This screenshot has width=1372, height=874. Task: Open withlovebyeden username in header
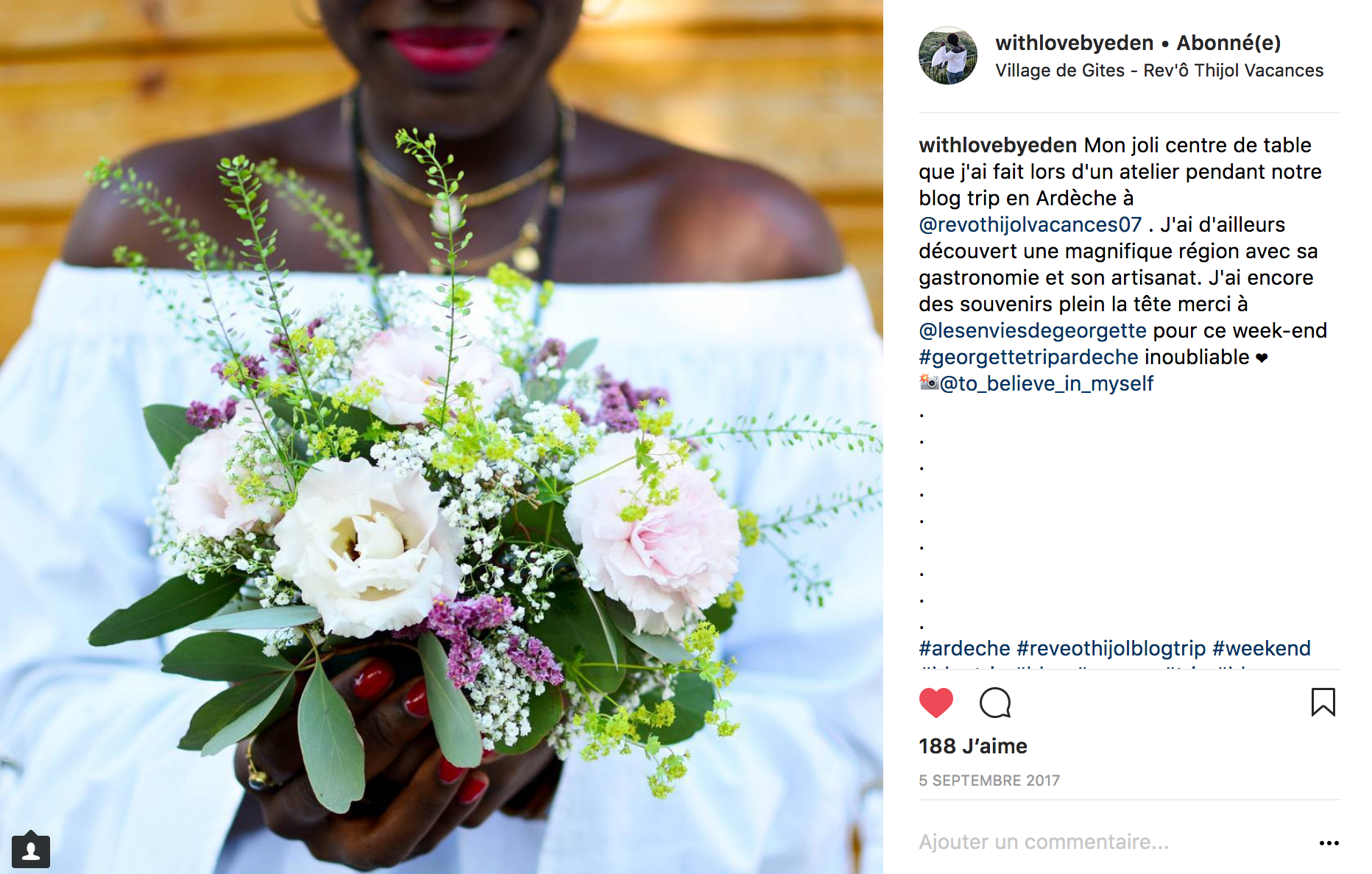coord(1074,43)
